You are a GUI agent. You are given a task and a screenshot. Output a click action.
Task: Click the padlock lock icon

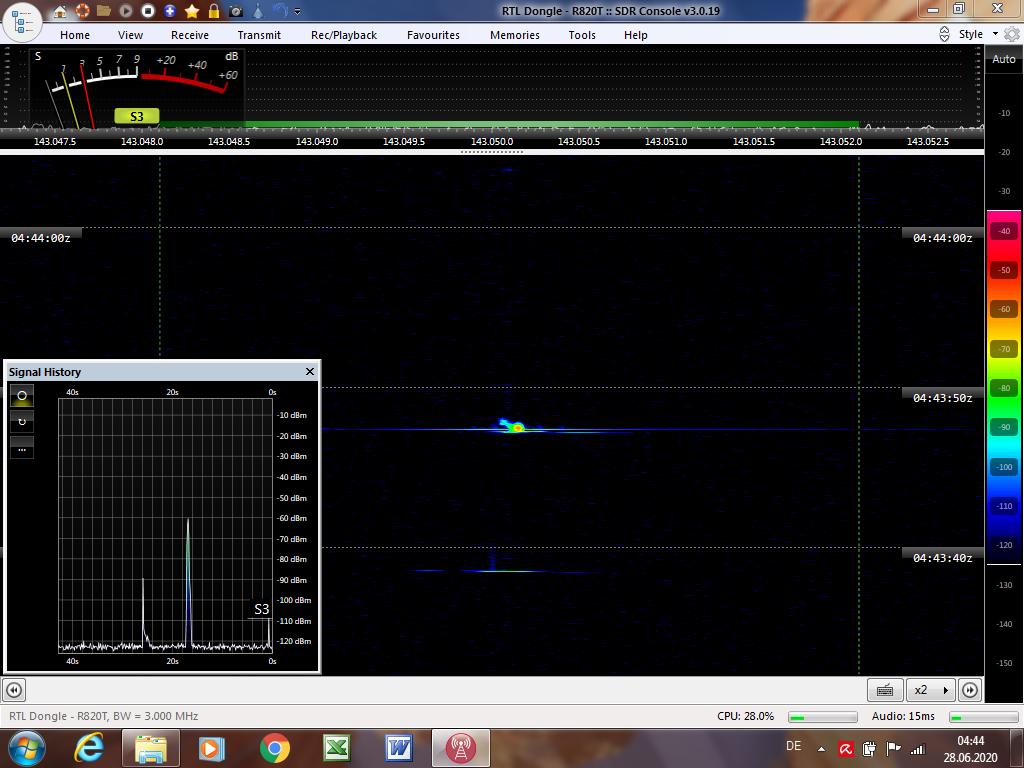[x=214, y=11]
